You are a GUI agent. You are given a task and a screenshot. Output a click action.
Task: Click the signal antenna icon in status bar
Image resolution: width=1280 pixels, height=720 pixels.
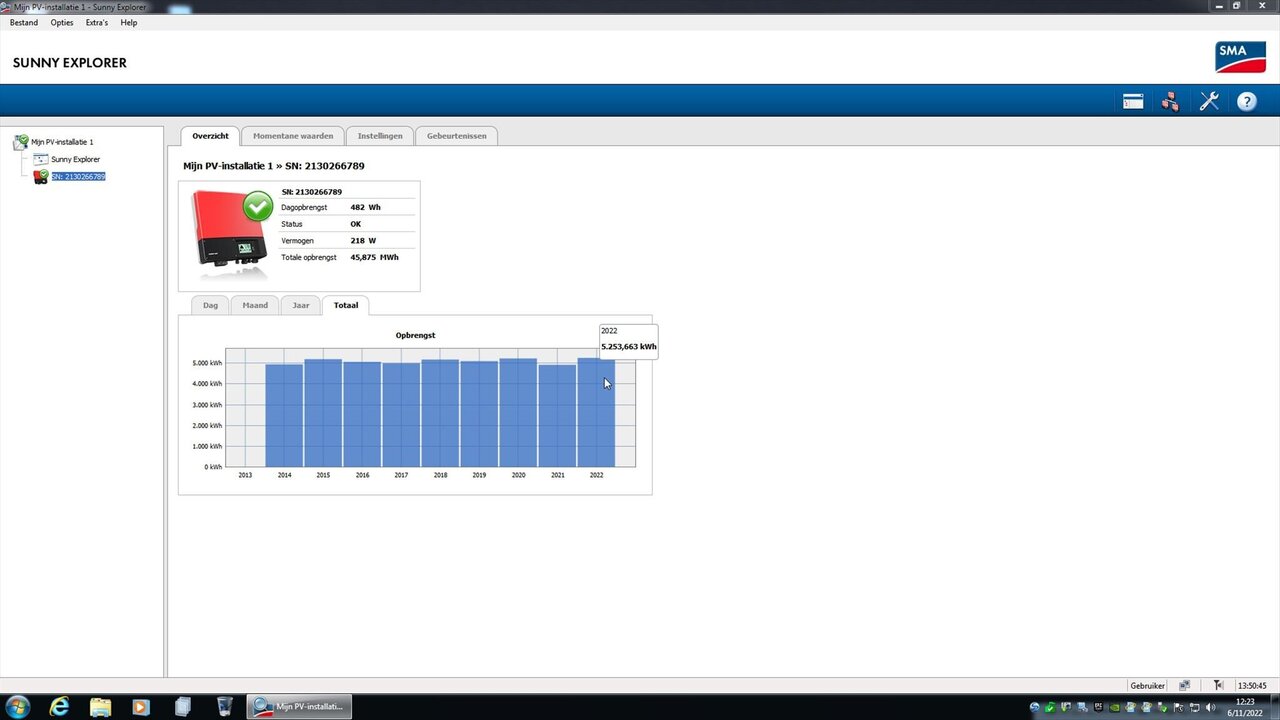click(x=1218, y=686)
